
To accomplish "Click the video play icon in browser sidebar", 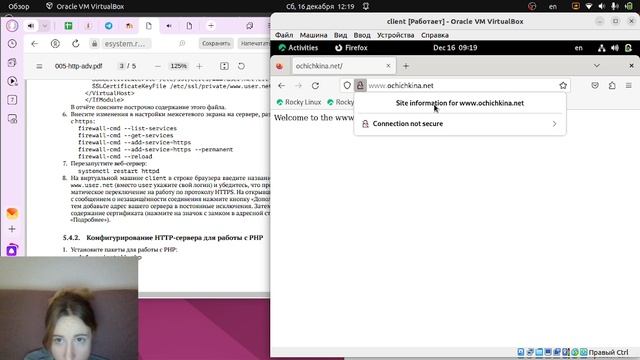I will 12,81.
